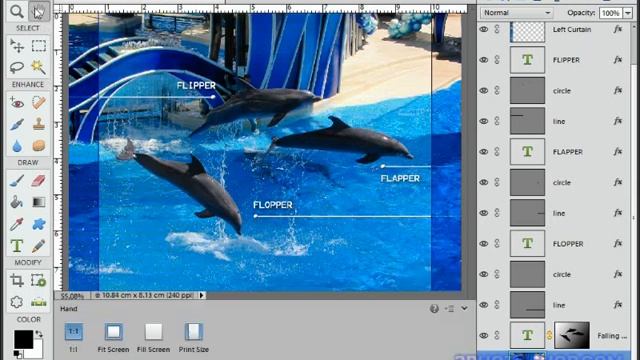This screenshot has height=360, width=640.
Task: Click the document size status text
Action: click(x=144, y=295)
